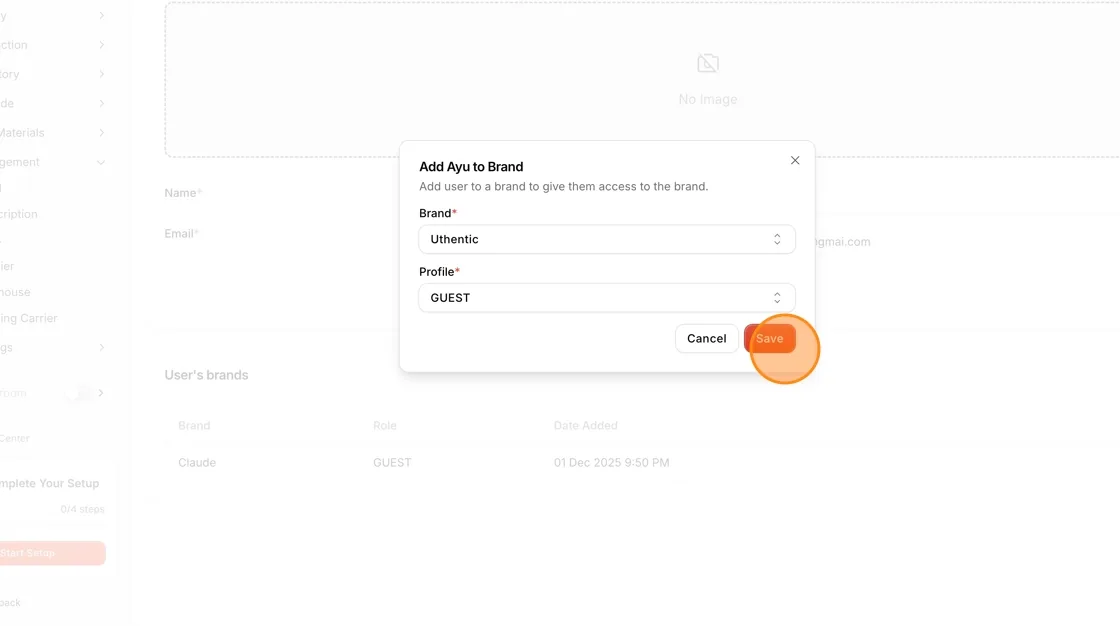
Task: Select the Materials sidebar item
Action: [22, 133]
